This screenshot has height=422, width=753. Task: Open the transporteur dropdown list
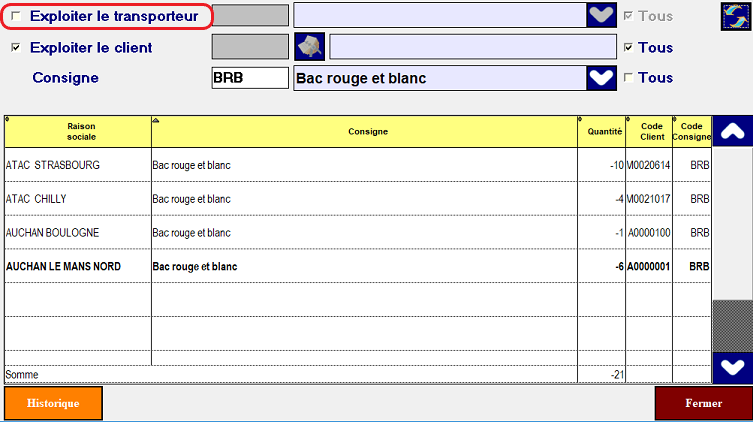(x=600, y=16)
